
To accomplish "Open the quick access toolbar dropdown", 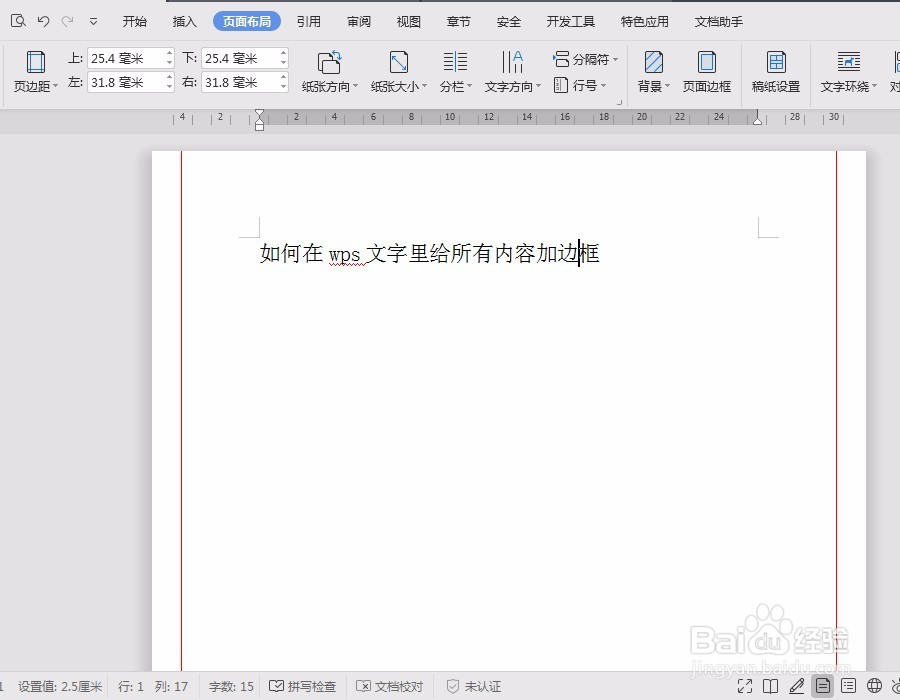I will coord(93,22).
